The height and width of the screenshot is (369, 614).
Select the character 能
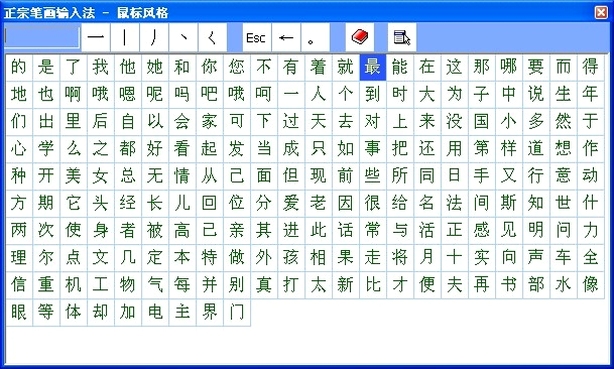400,67
